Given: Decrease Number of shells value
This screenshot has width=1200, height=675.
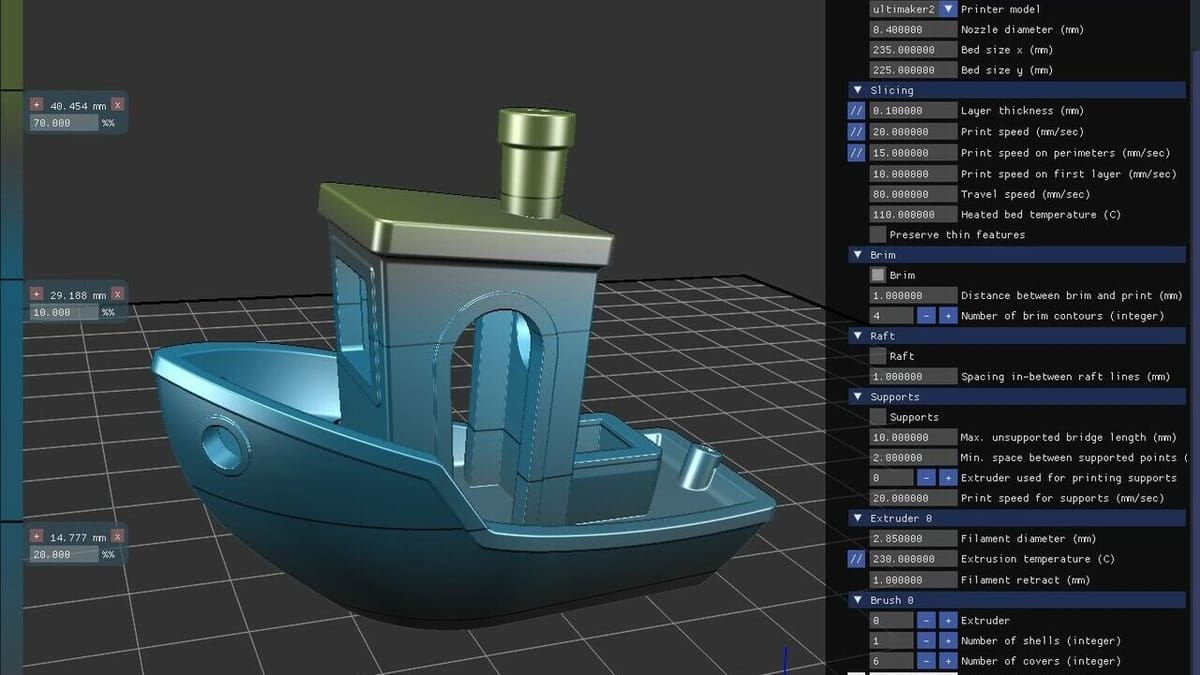Looking at the screenshot, I should coord(926,641).
